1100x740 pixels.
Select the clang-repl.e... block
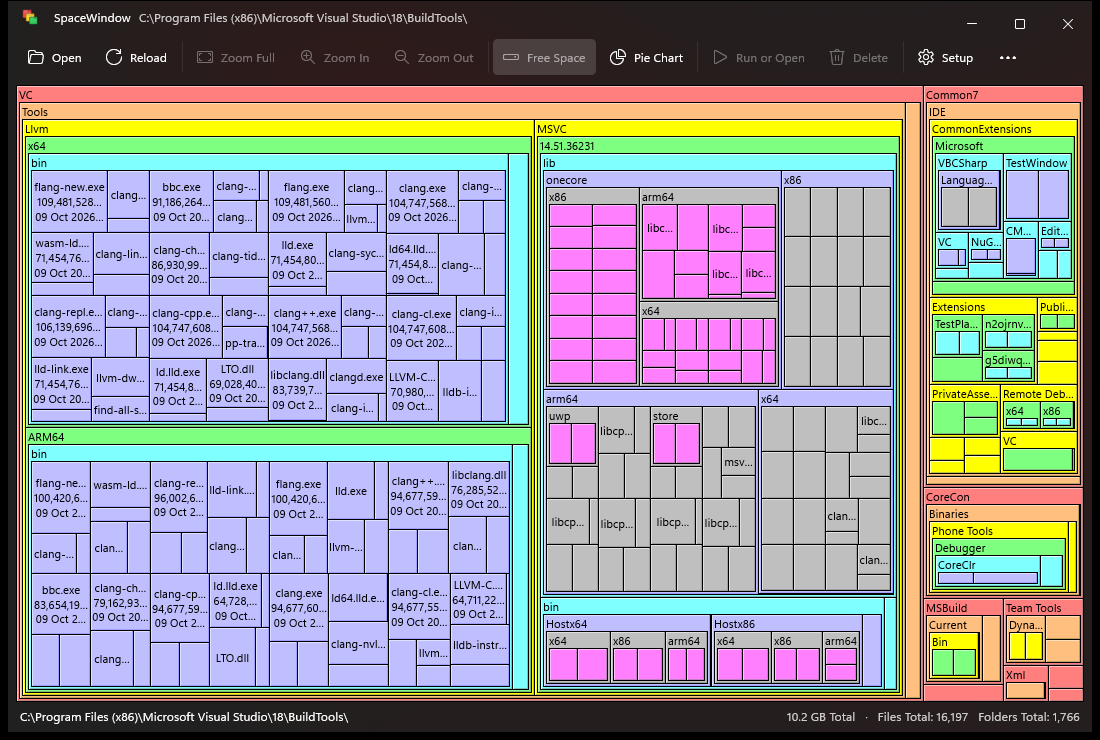tap(69, 327)
